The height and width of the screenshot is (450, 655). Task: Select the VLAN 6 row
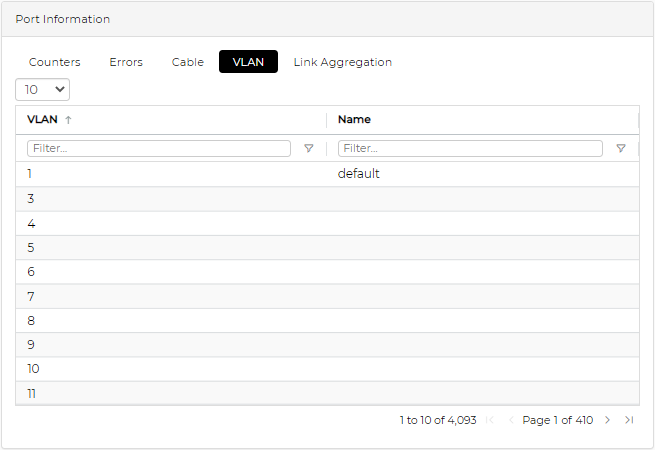pos(327,272)
